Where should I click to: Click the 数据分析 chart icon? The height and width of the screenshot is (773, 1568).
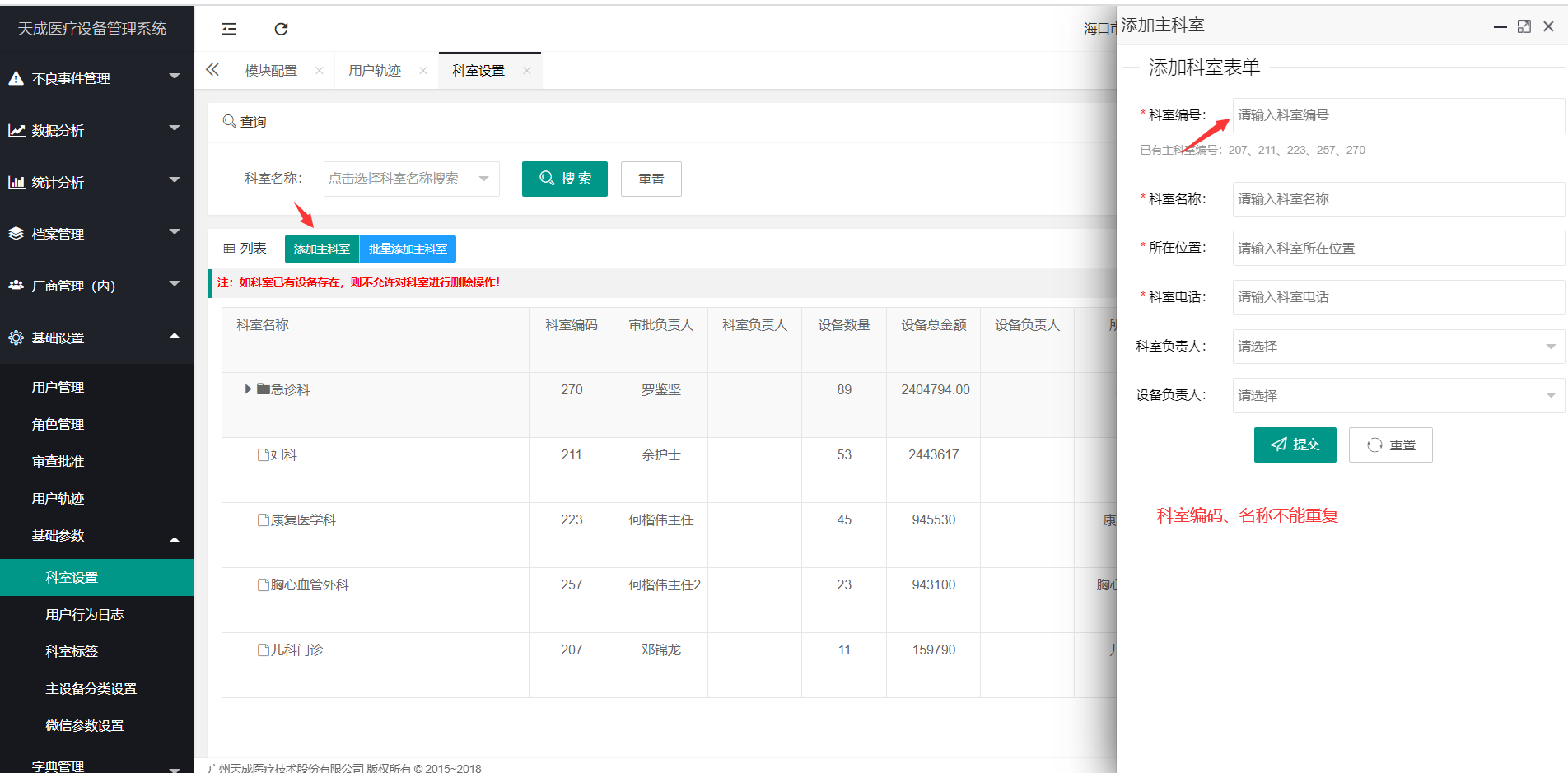[x=16, y=130]
